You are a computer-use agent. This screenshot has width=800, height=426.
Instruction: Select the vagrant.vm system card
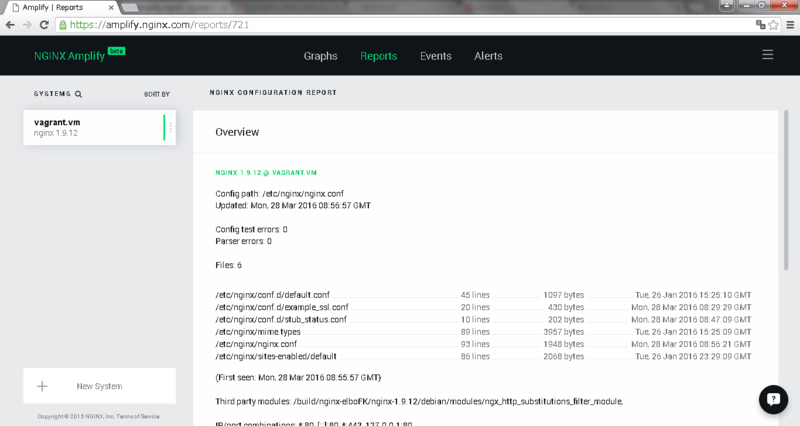tap(99, 128)
